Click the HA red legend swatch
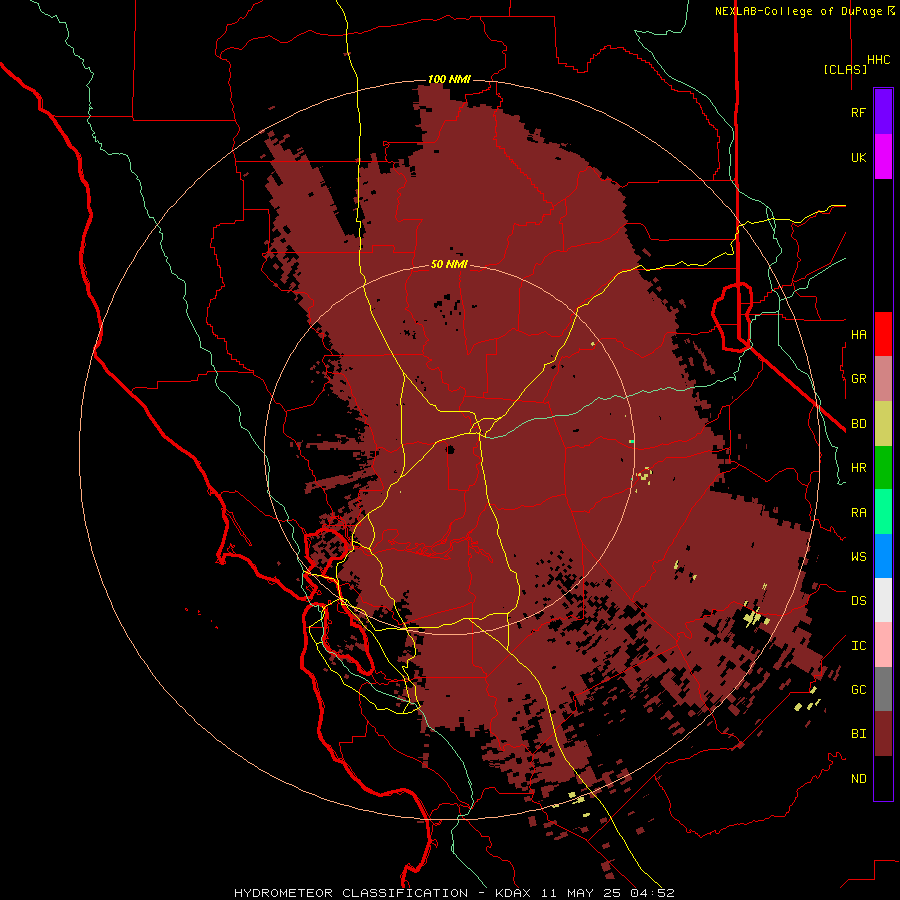Screen dimensions: 900x900 [883, 334]
